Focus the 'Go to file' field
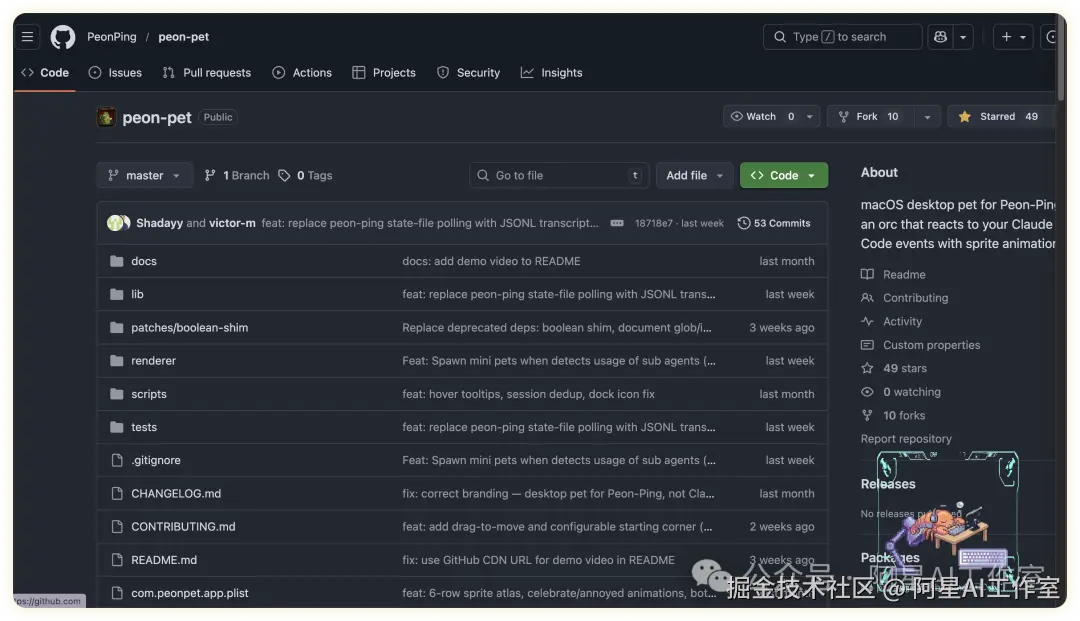Screen dimensions: 1080x621 pyautogui.click(x=559, y=175)
